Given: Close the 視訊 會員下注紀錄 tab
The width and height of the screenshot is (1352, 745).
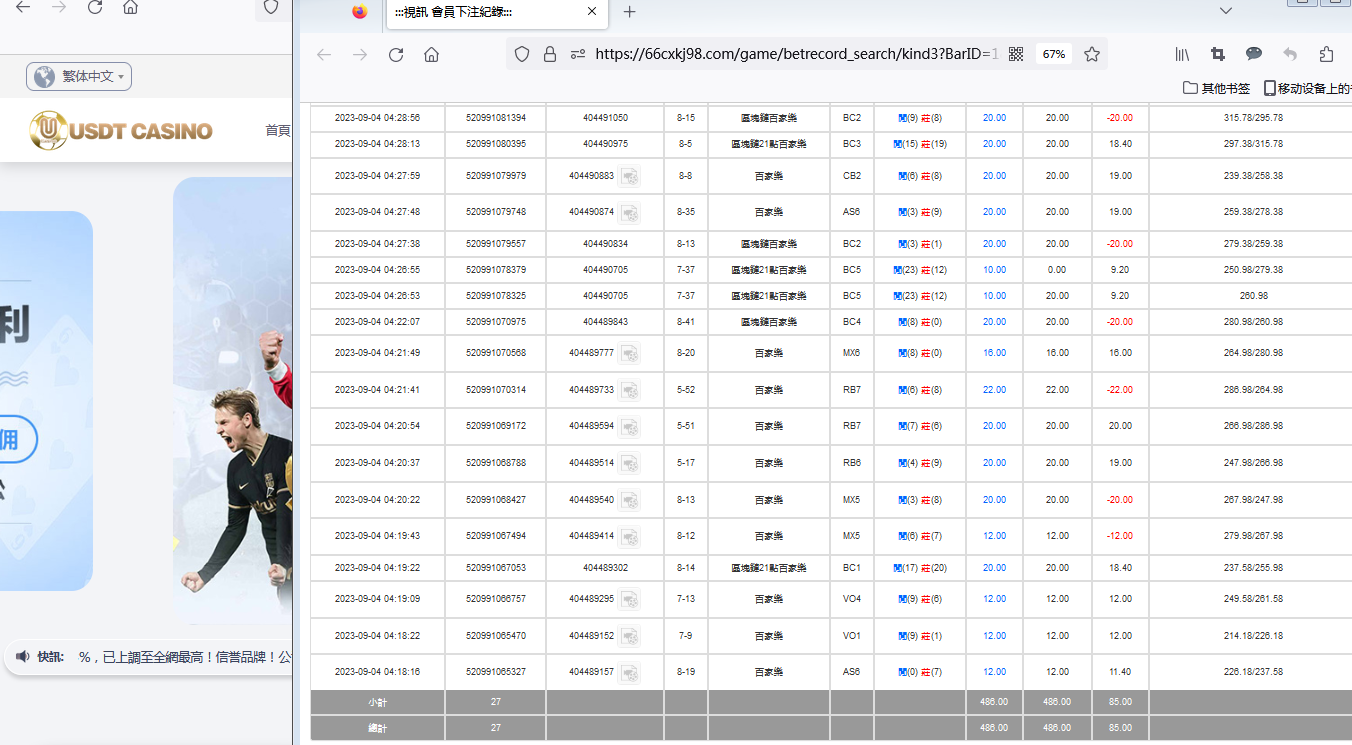Looking at the screenshot, I should point(592,12).
